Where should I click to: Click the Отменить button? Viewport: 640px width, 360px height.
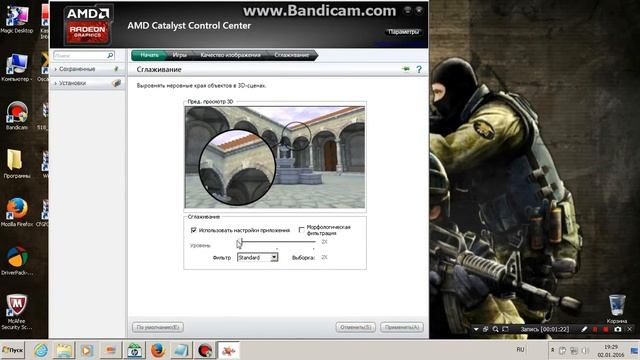click(x=356, y=327)
